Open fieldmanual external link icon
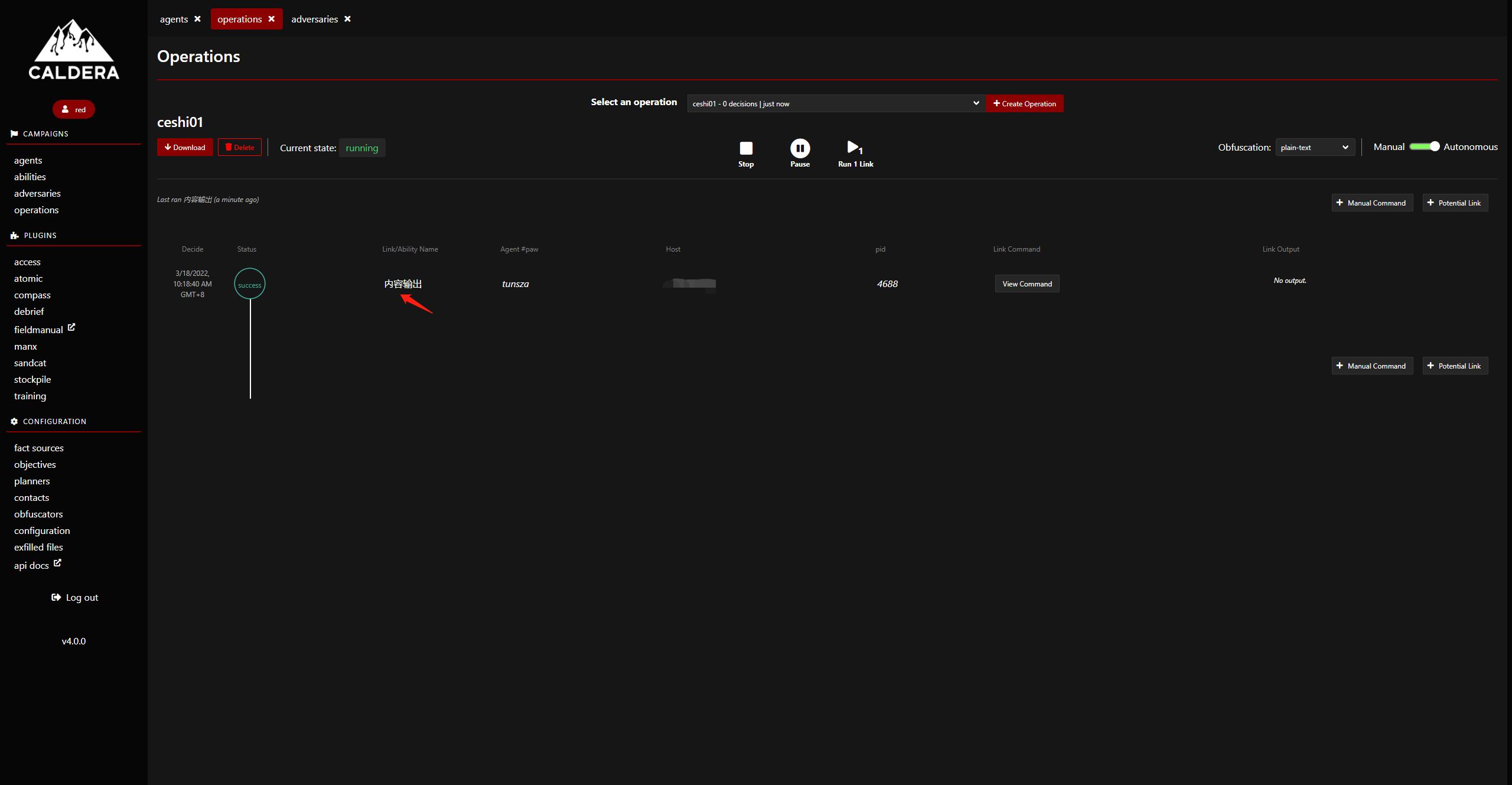Screen dimensions: 1512x785 [71, 327]
